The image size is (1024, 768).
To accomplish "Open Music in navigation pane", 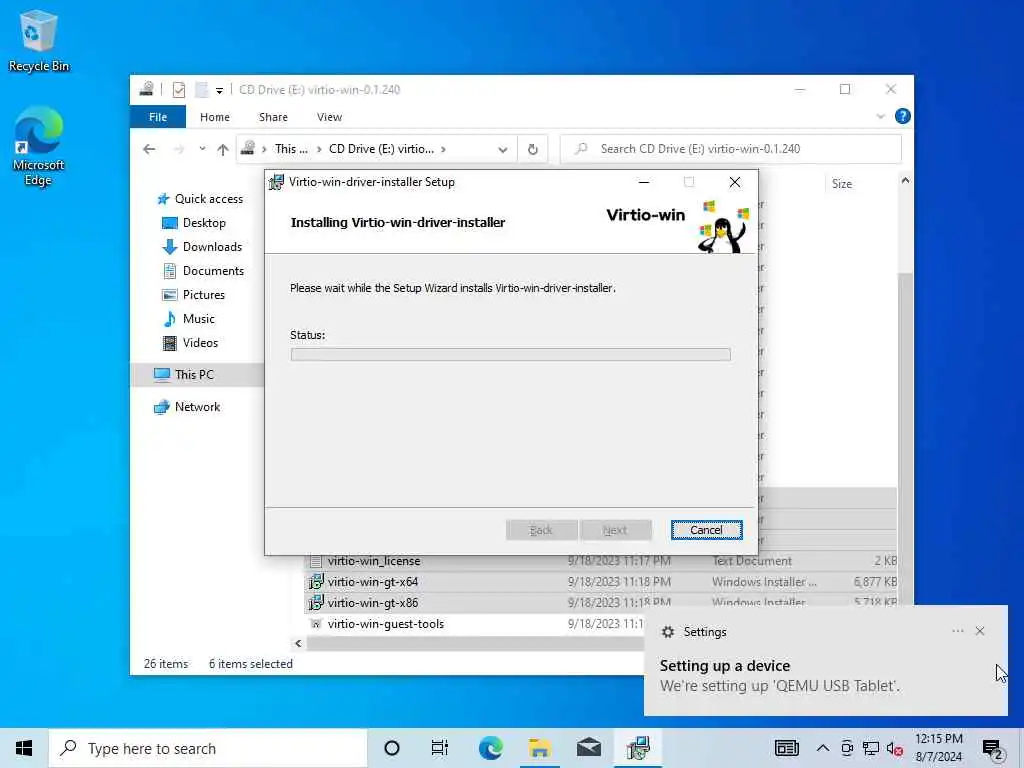I will pyautogui.click(x=188, y=319).
